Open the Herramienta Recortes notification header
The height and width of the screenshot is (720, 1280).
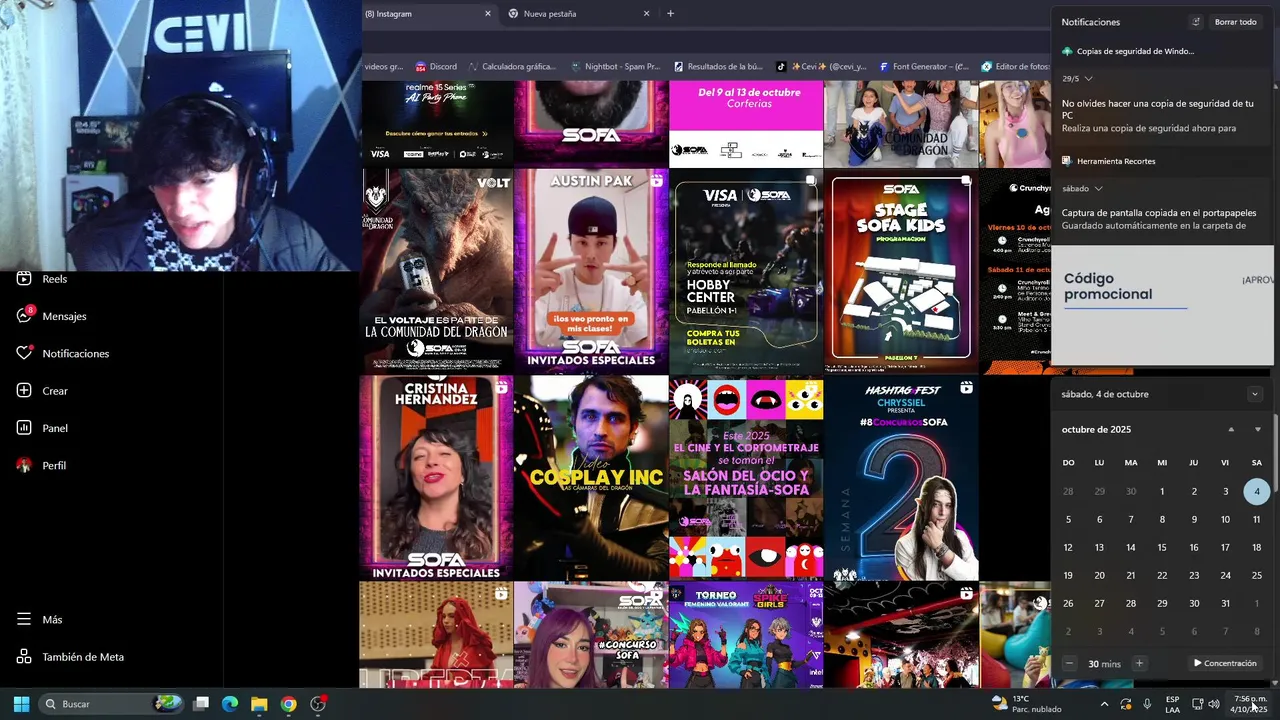(x=1108, y=161)
